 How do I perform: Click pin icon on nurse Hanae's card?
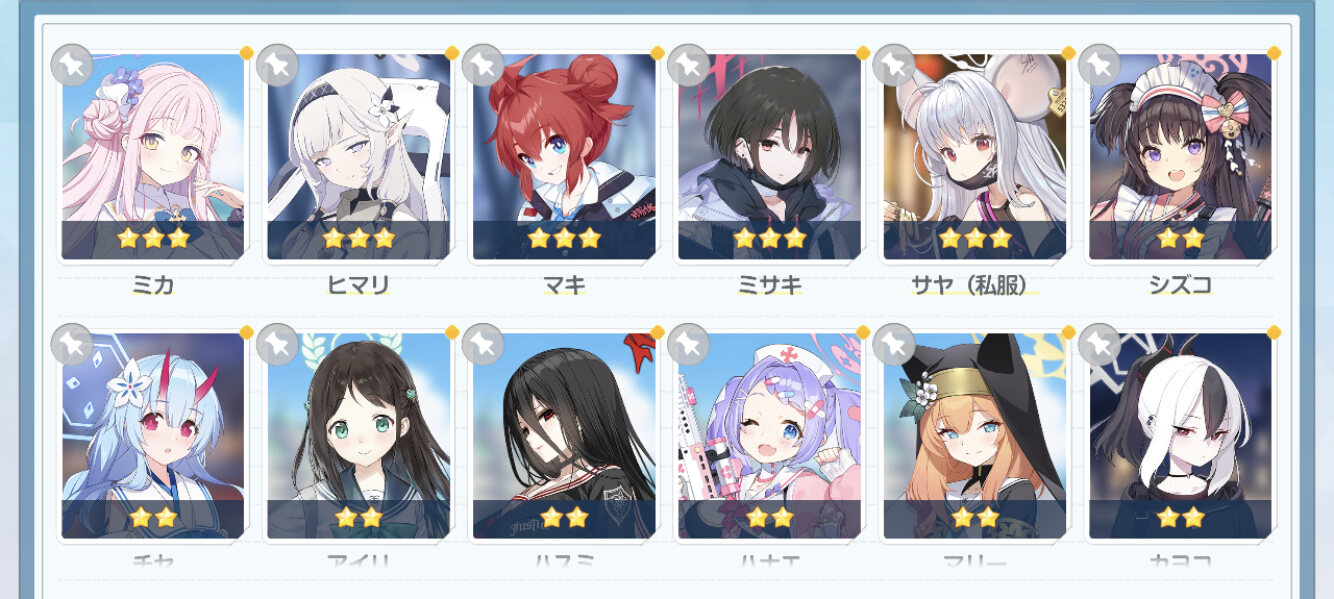[688, 344]
